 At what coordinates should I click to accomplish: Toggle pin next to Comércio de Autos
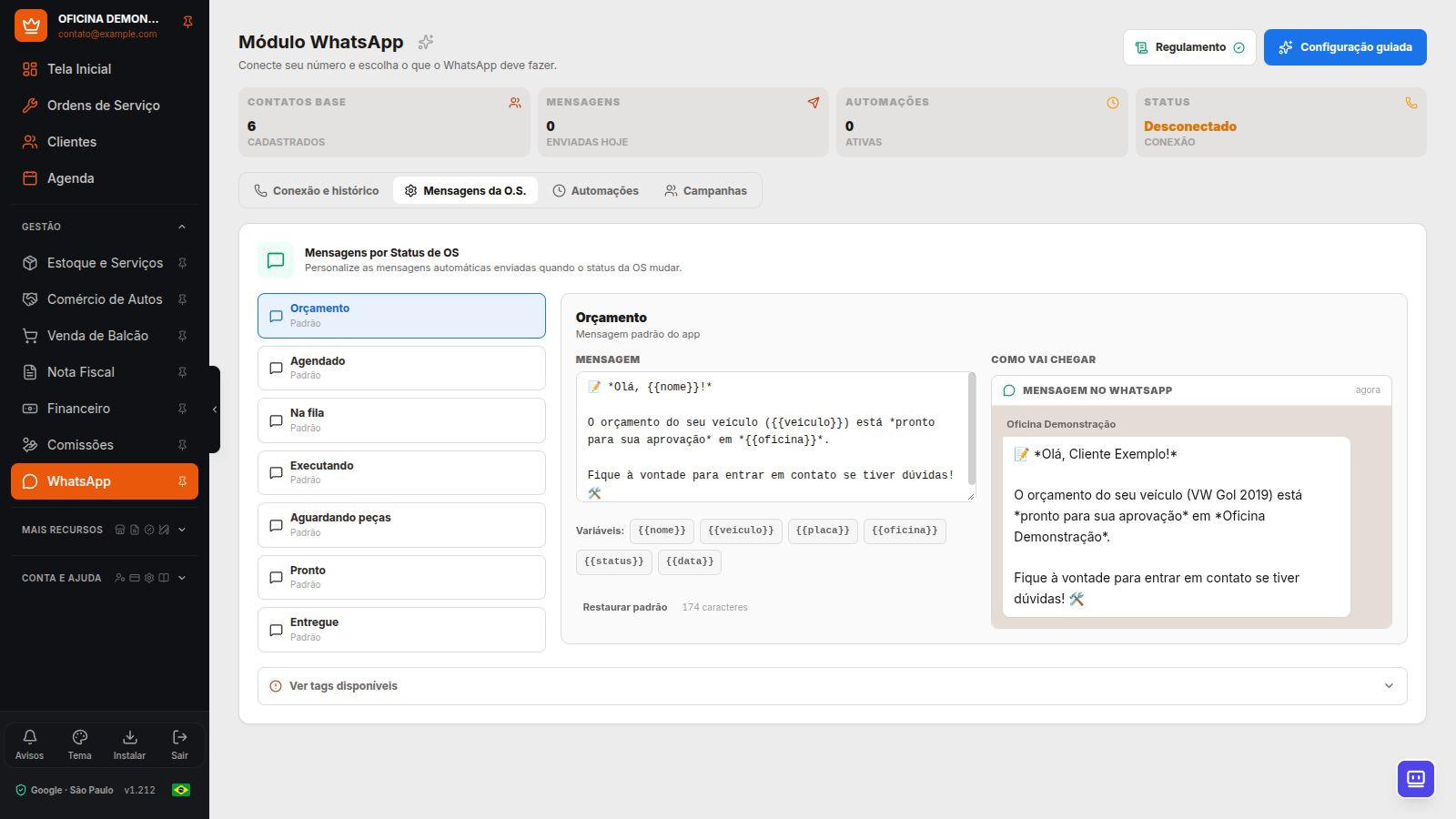(x=182, y=299)
